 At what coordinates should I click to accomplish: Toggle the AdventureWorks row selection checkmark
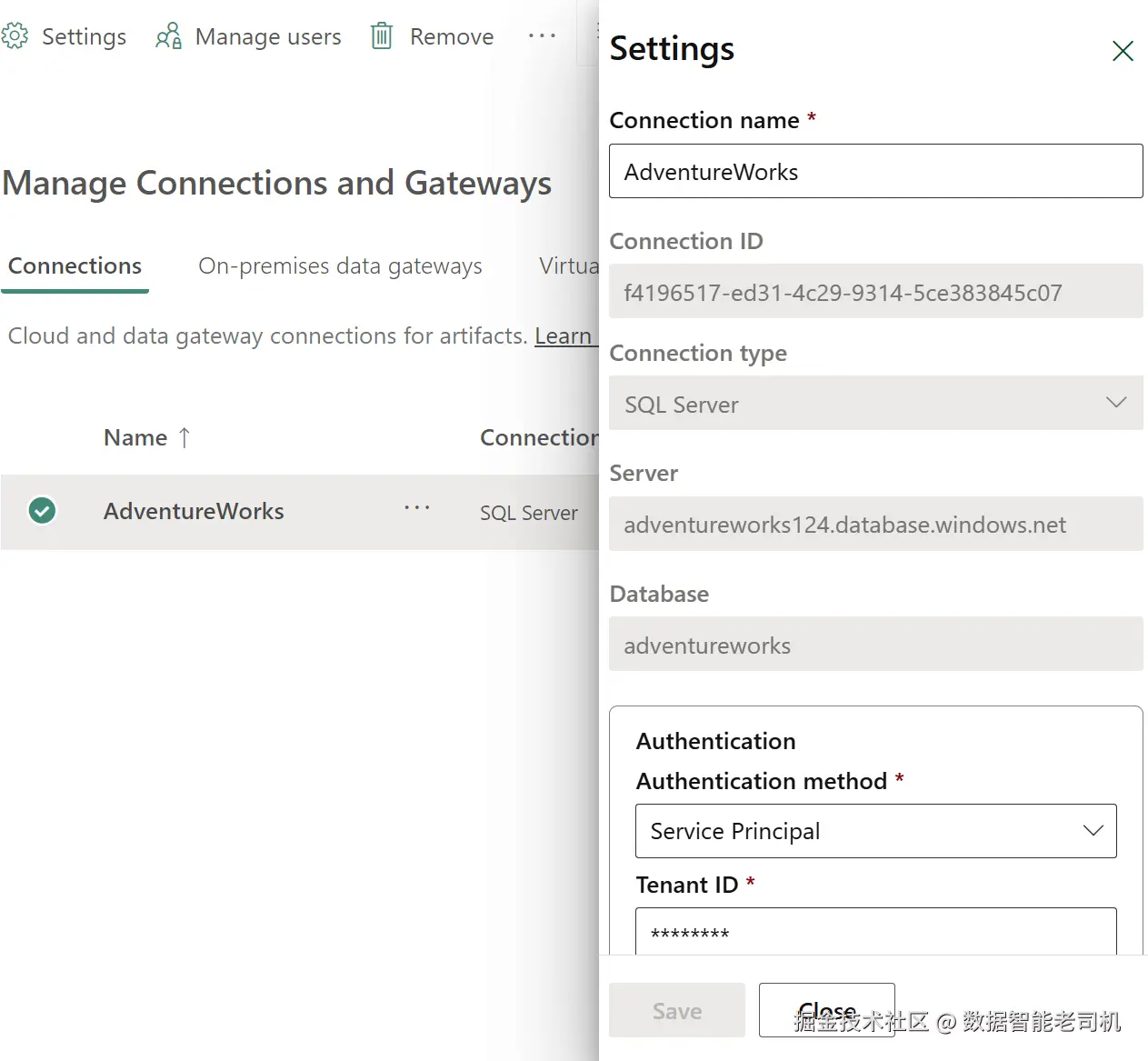[42, 511]
